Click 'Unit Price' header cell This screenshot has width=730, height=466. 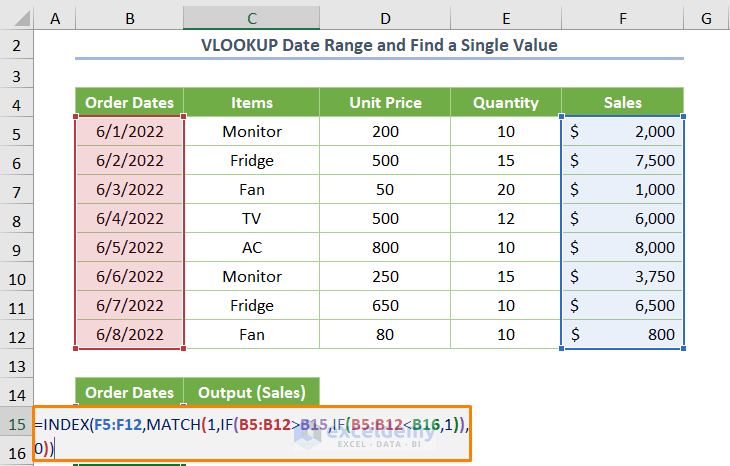[x=385, y=102]
